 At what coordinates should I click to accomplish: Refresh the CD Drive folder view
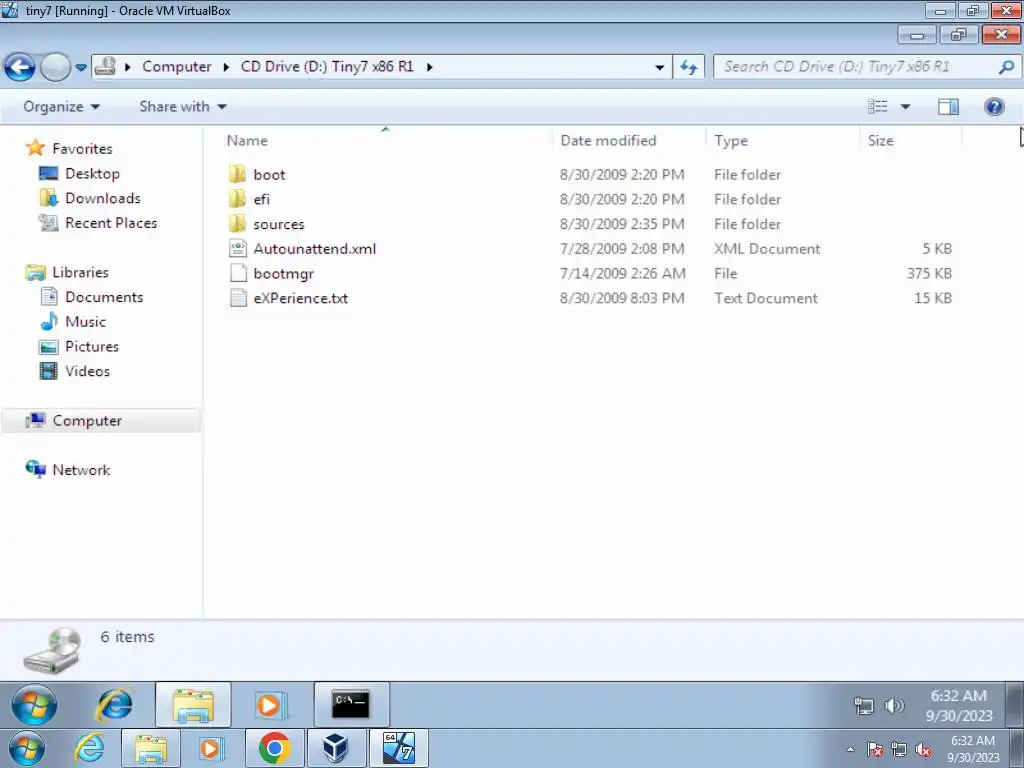click(689, 67)
